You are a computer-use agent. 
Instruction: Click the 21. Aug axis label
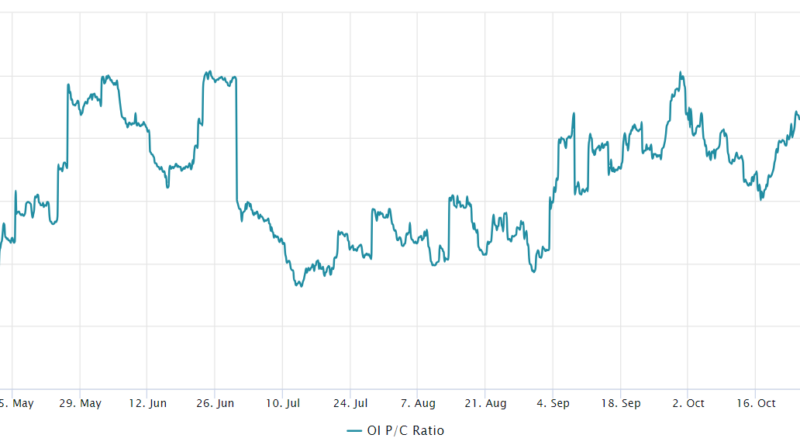point(485,403)
